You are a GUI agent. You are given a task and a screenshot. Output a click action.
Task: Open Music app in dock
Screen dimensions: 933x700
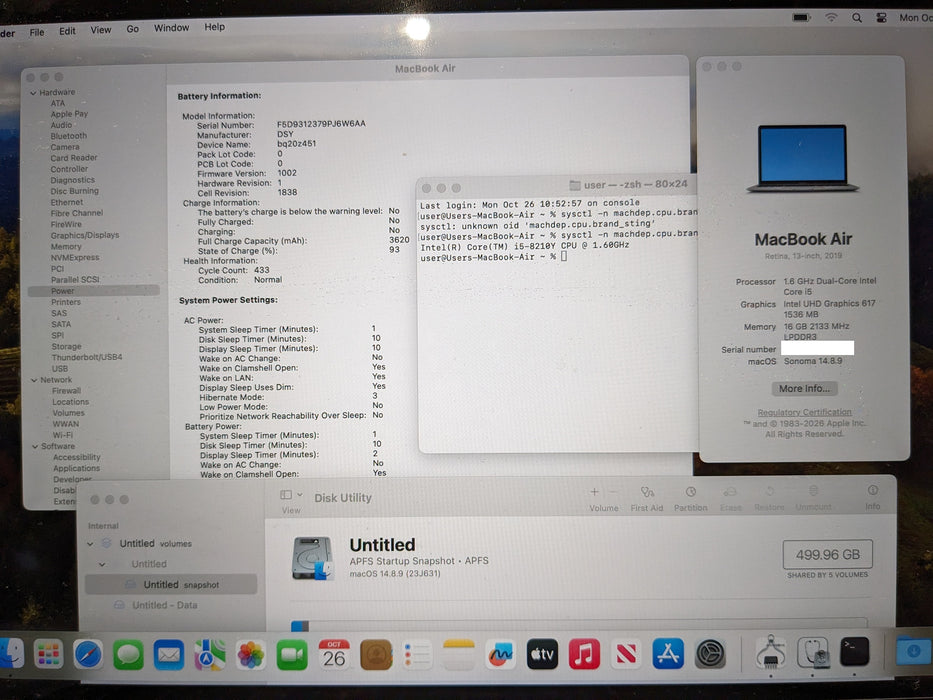584,654
